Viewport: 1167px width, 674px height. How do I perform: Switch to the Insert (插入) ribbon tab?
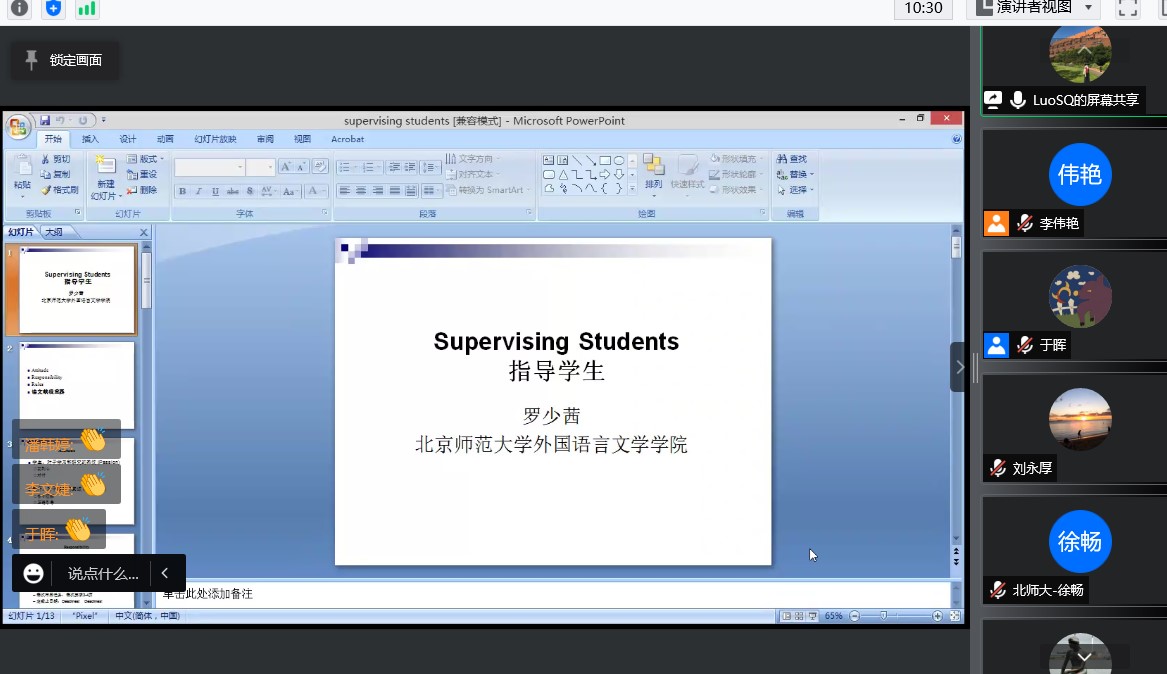[90, 139]
